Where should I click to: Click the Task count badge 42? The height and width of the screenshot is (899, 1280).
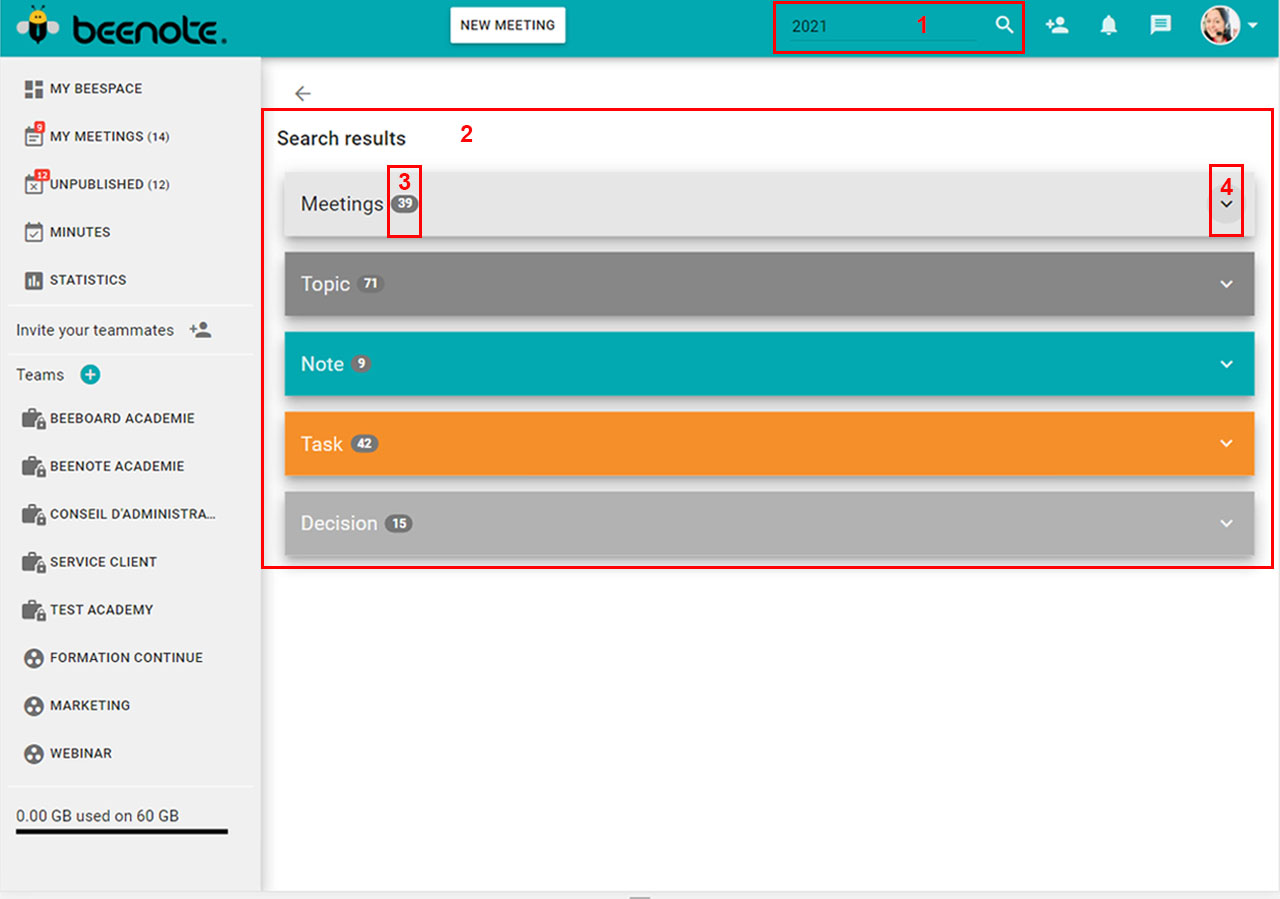364,444
